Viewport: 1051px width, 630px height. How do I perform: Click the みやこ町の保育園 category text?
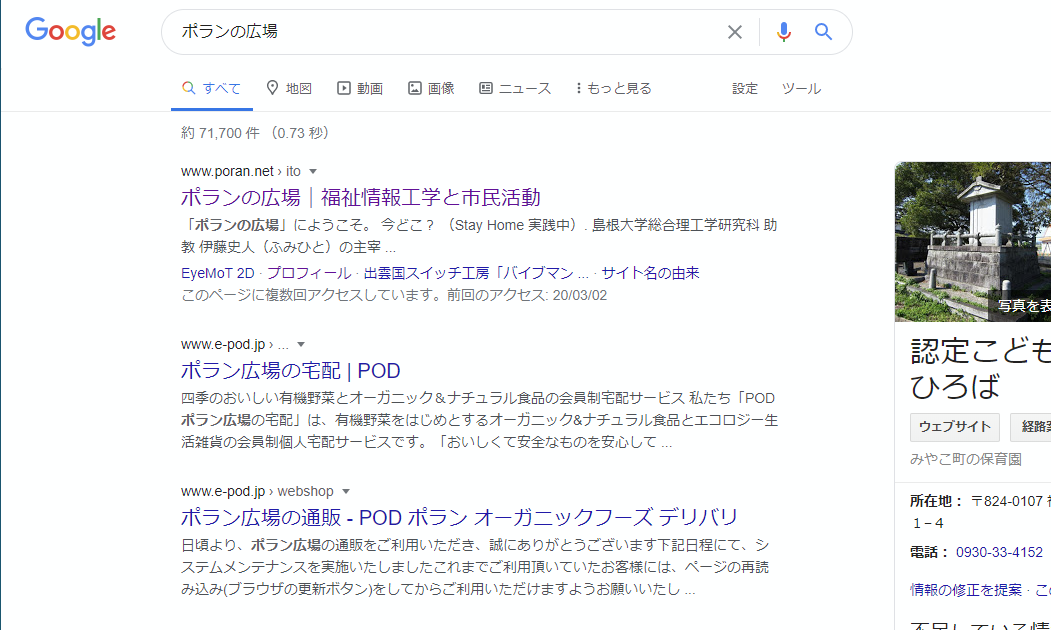tap(966, 459)
